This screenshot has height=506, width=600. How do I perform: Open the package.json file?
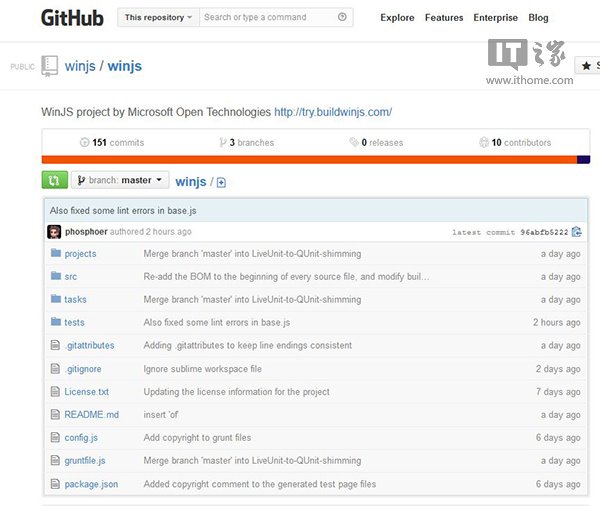pyautogui.click(x=91, y=484)
